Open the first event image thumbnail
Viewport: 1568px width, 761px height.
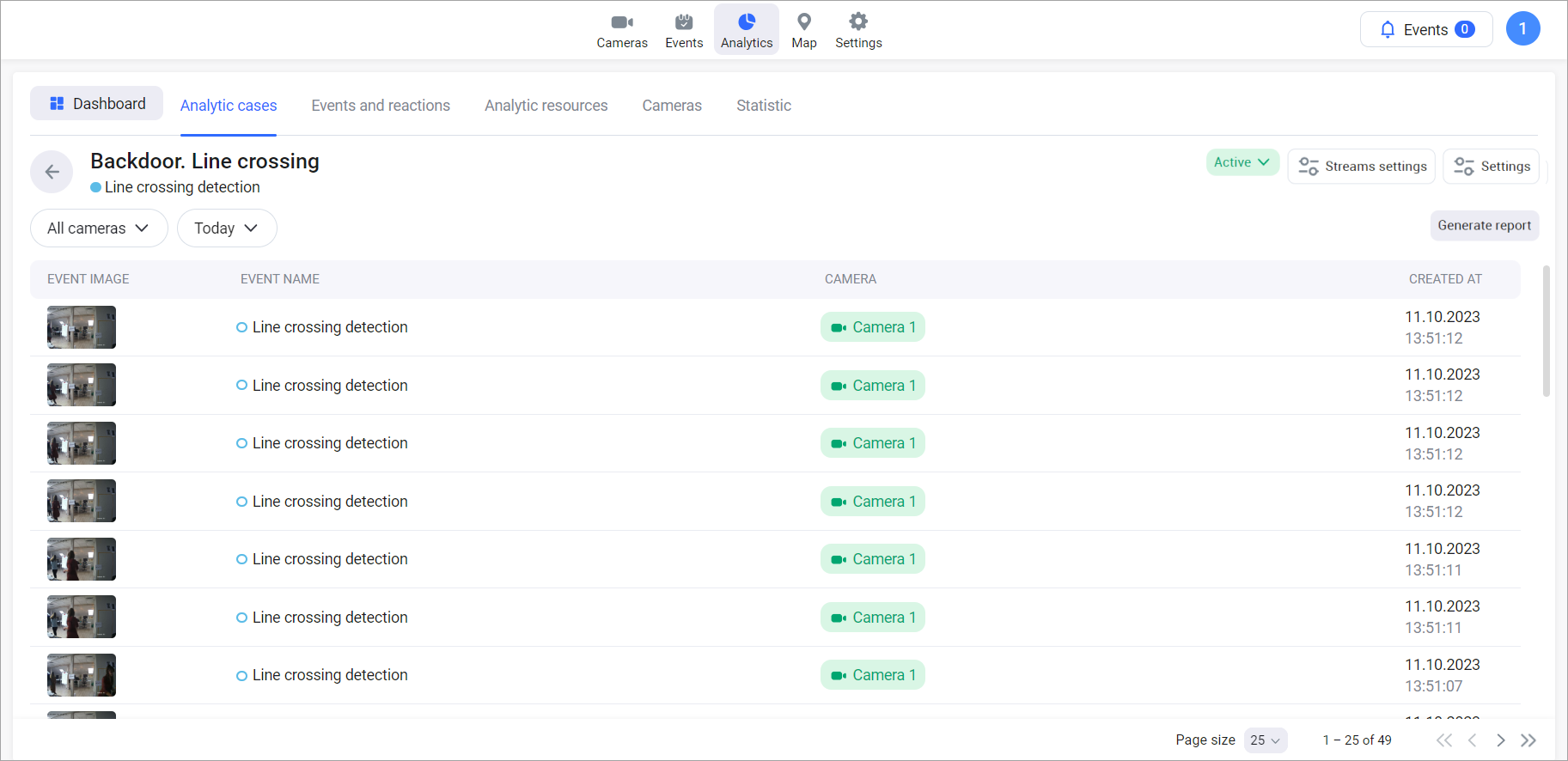tap(82, 327)
